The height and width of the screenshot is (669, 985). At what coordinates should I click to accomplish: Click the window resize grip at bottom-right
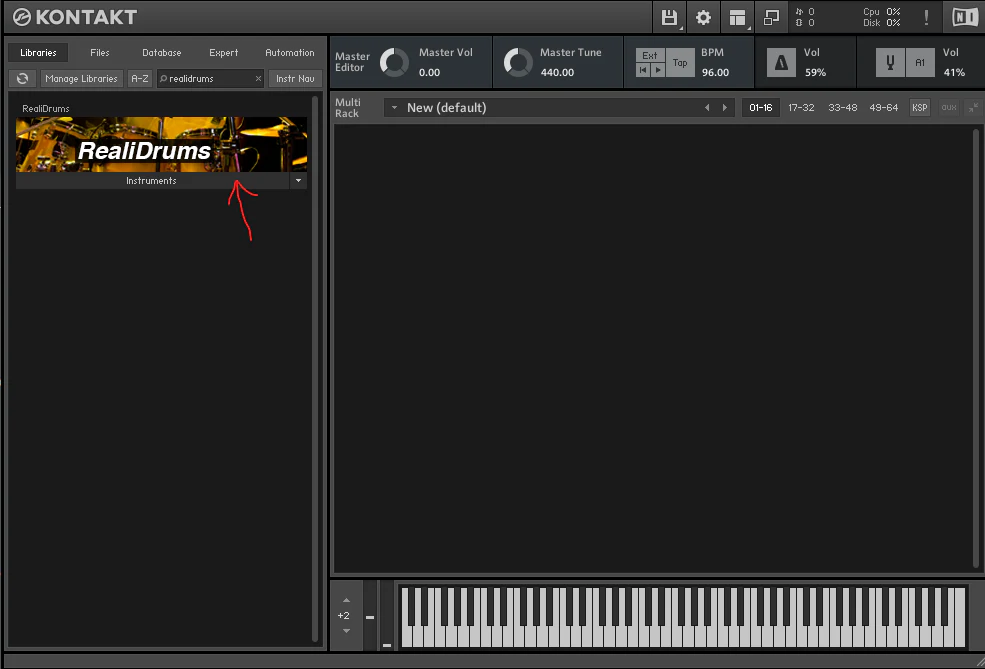[x=979, y=661]
